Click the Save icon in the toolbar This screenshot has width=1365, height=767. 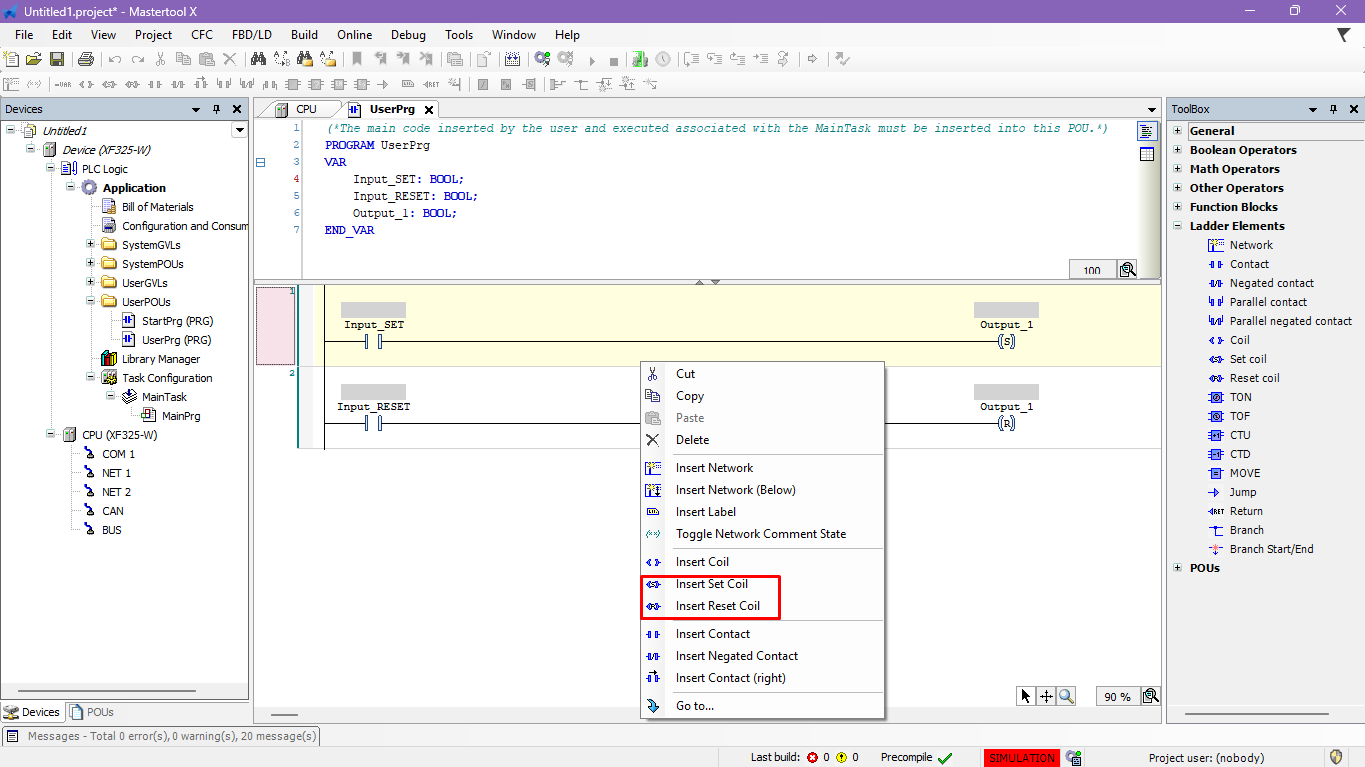click(57, 60)
